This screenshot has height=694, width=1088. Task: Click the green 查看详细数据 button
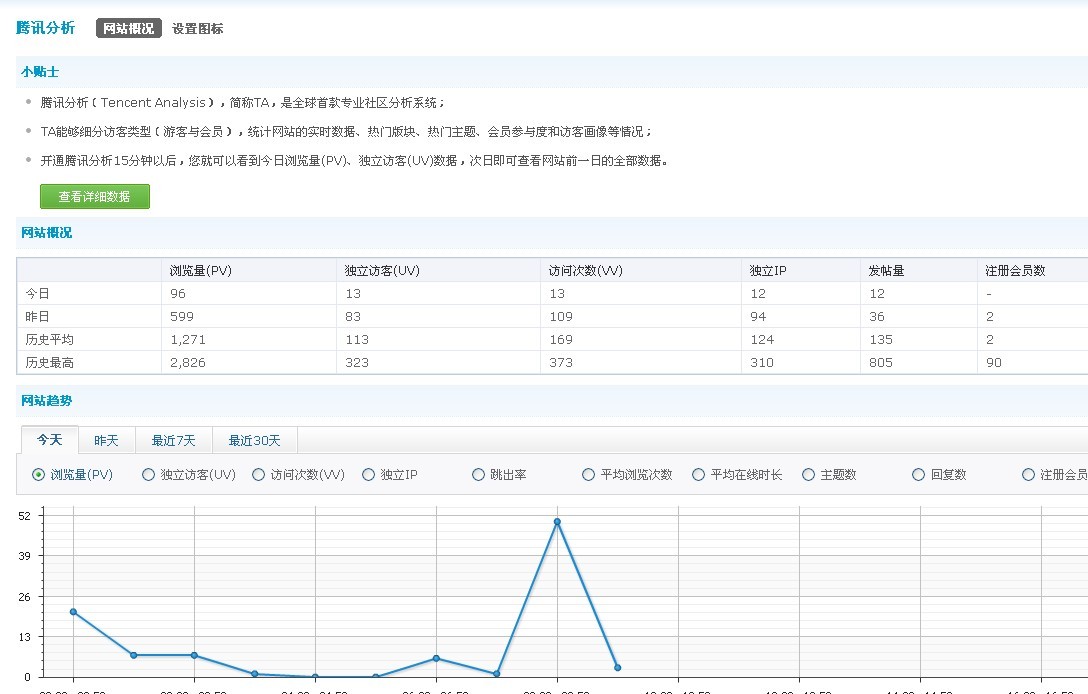tap(95, 196)
